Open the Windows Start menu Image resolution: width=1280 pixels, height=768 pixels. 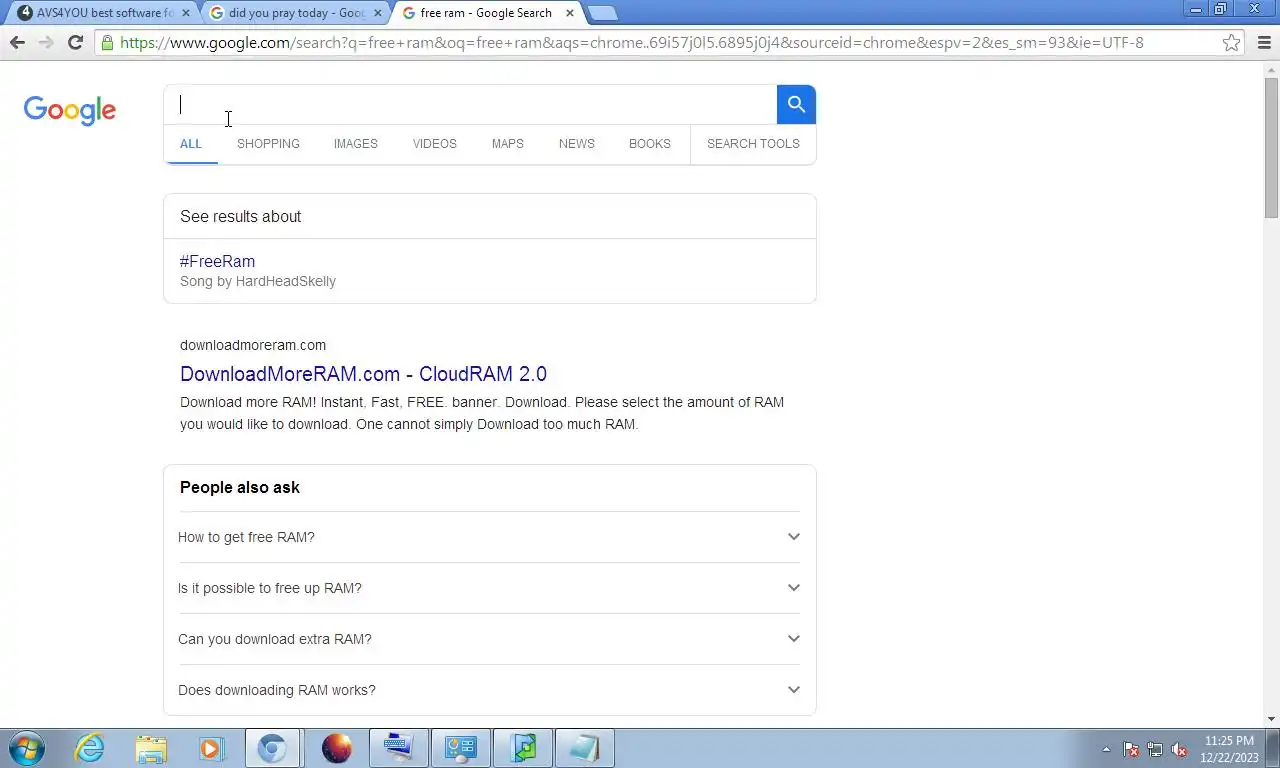pos(27,748)
